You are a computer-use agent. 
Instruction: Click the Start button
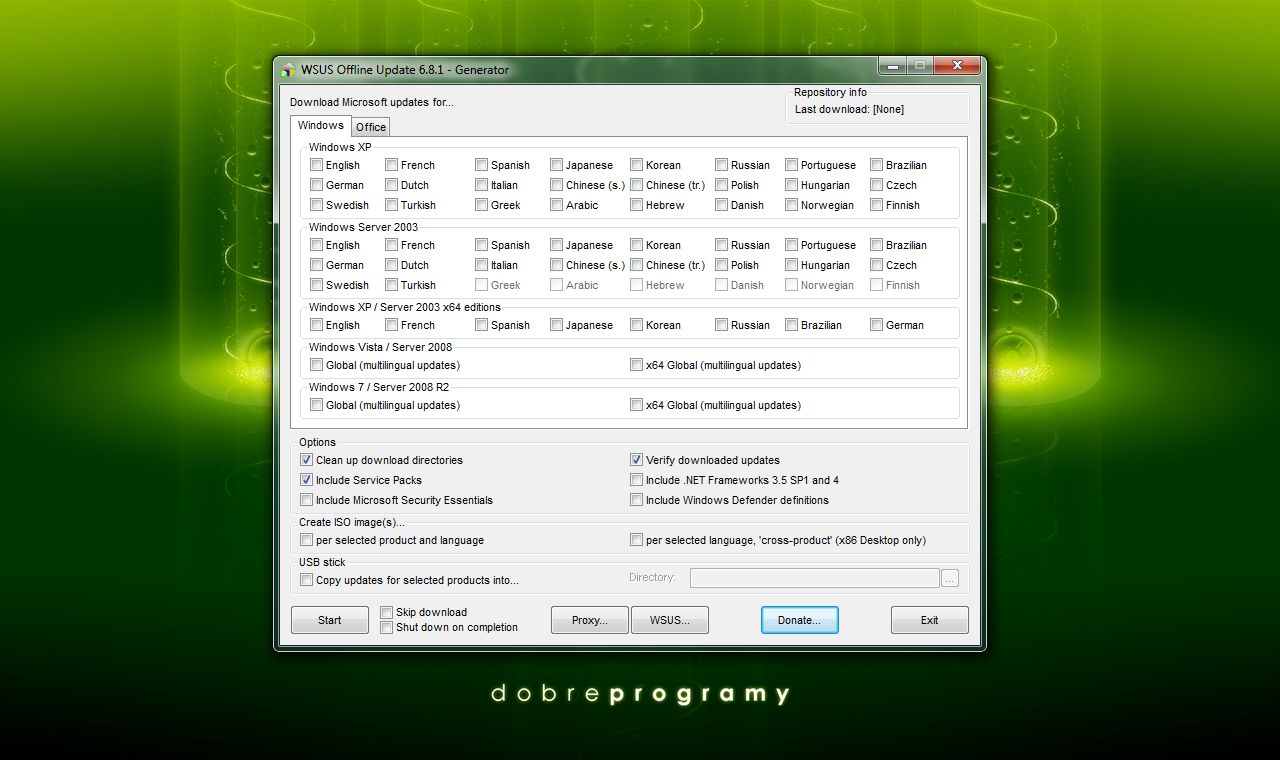(330, 620)
